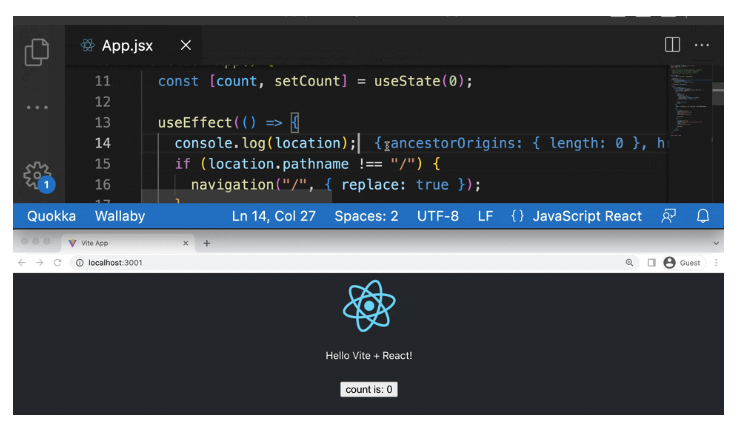Close the App.jsx editor tab
The image size is (748, 433).
[186, 45]
